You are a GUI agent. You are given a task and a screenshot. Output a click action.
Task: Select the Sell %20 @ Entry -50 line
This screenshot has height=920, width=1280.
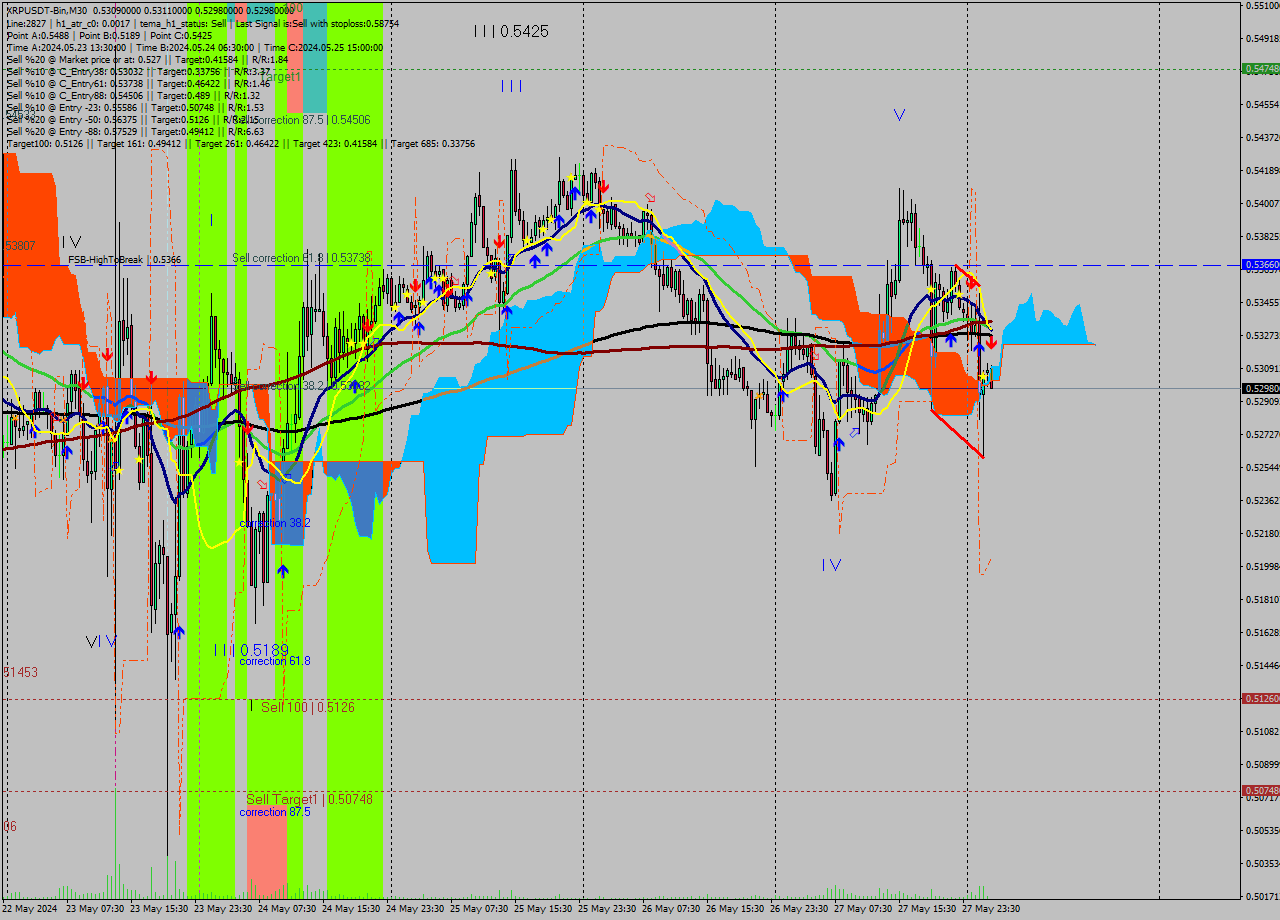coord(133,119)
